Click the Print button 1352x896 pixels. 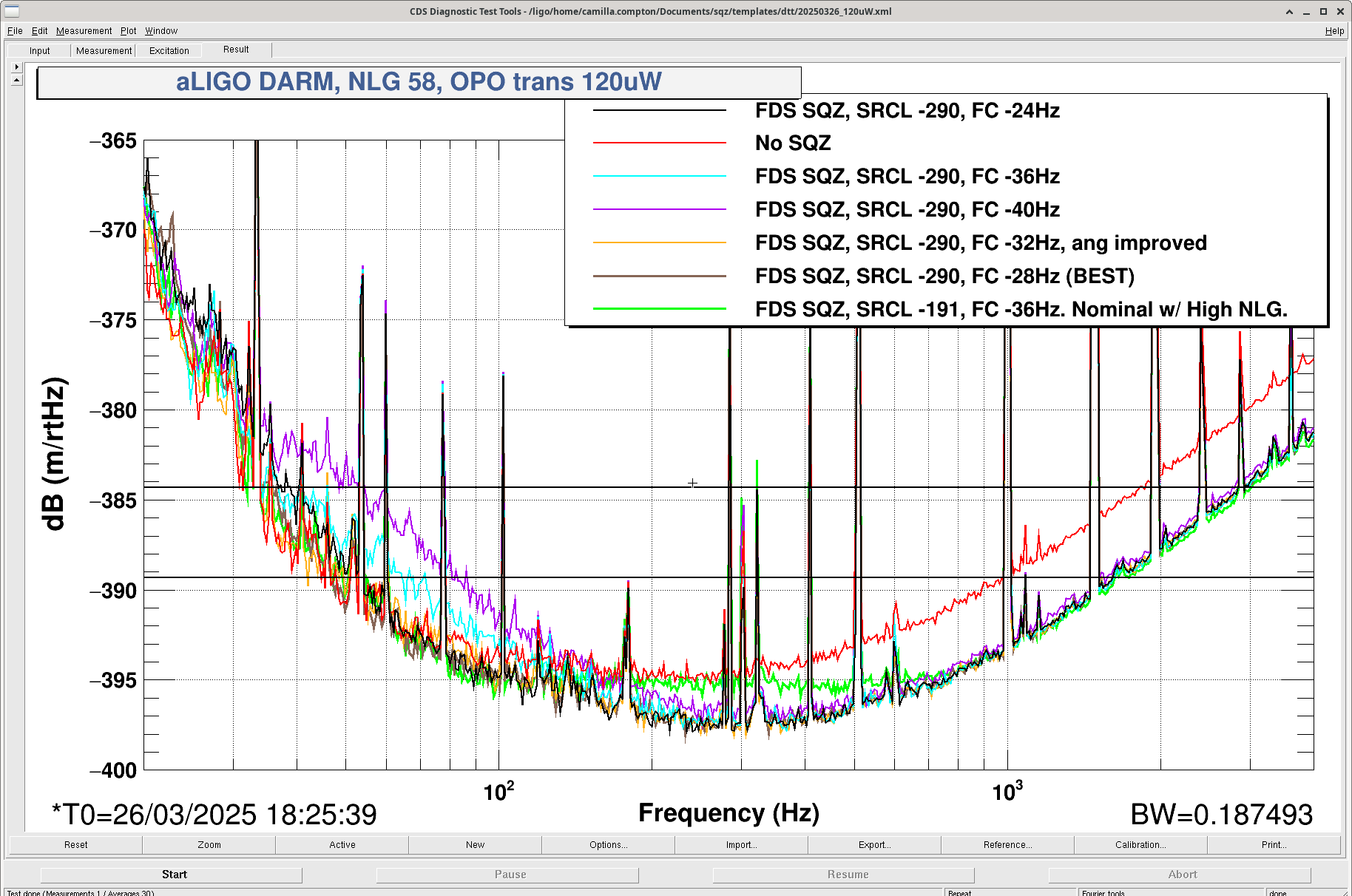coord(1274,844)
